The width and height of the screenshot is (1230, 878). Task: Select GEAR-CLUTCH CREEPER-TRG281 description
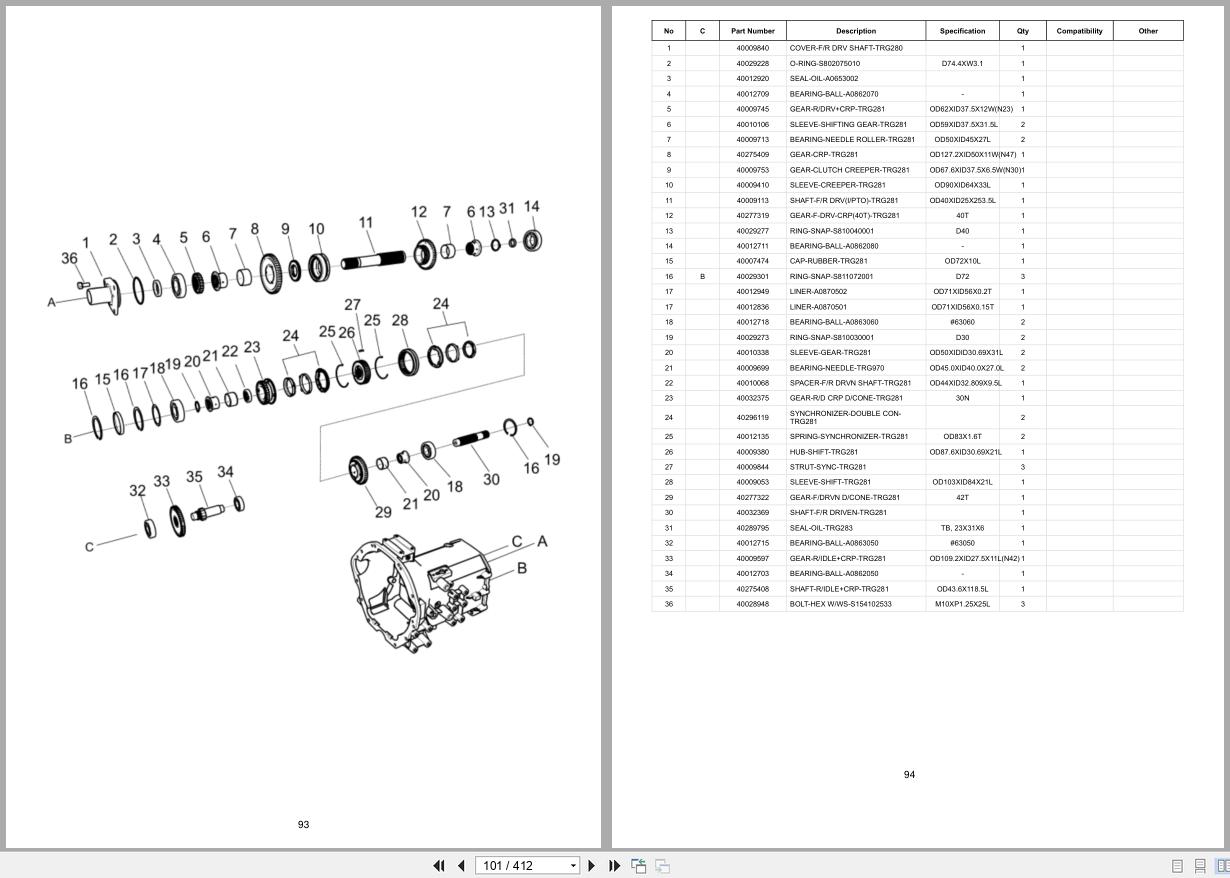click(x=850, y=170)
